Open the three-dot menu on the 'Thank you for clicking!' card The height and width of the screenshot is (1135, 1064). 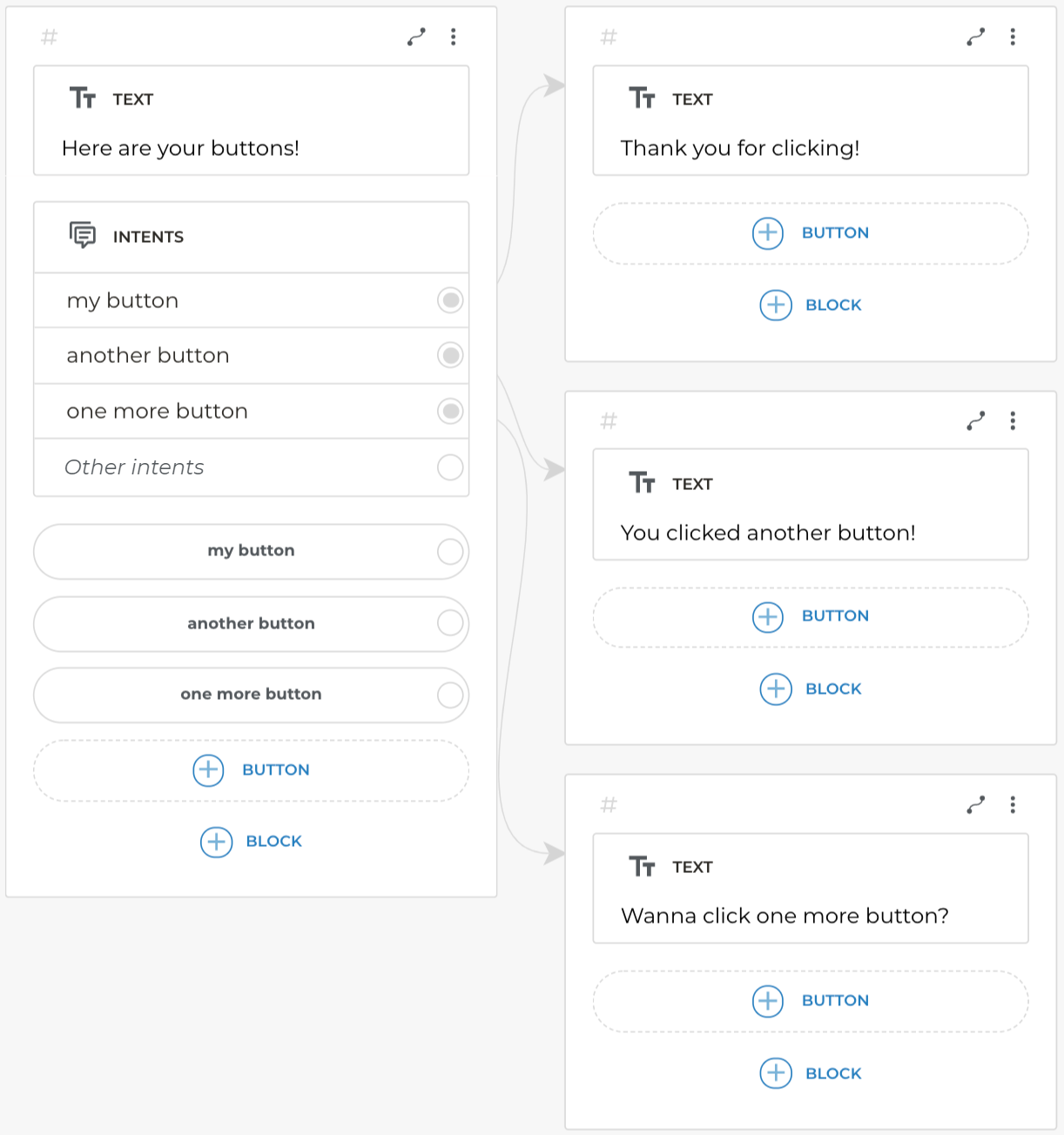[1012, 37]
